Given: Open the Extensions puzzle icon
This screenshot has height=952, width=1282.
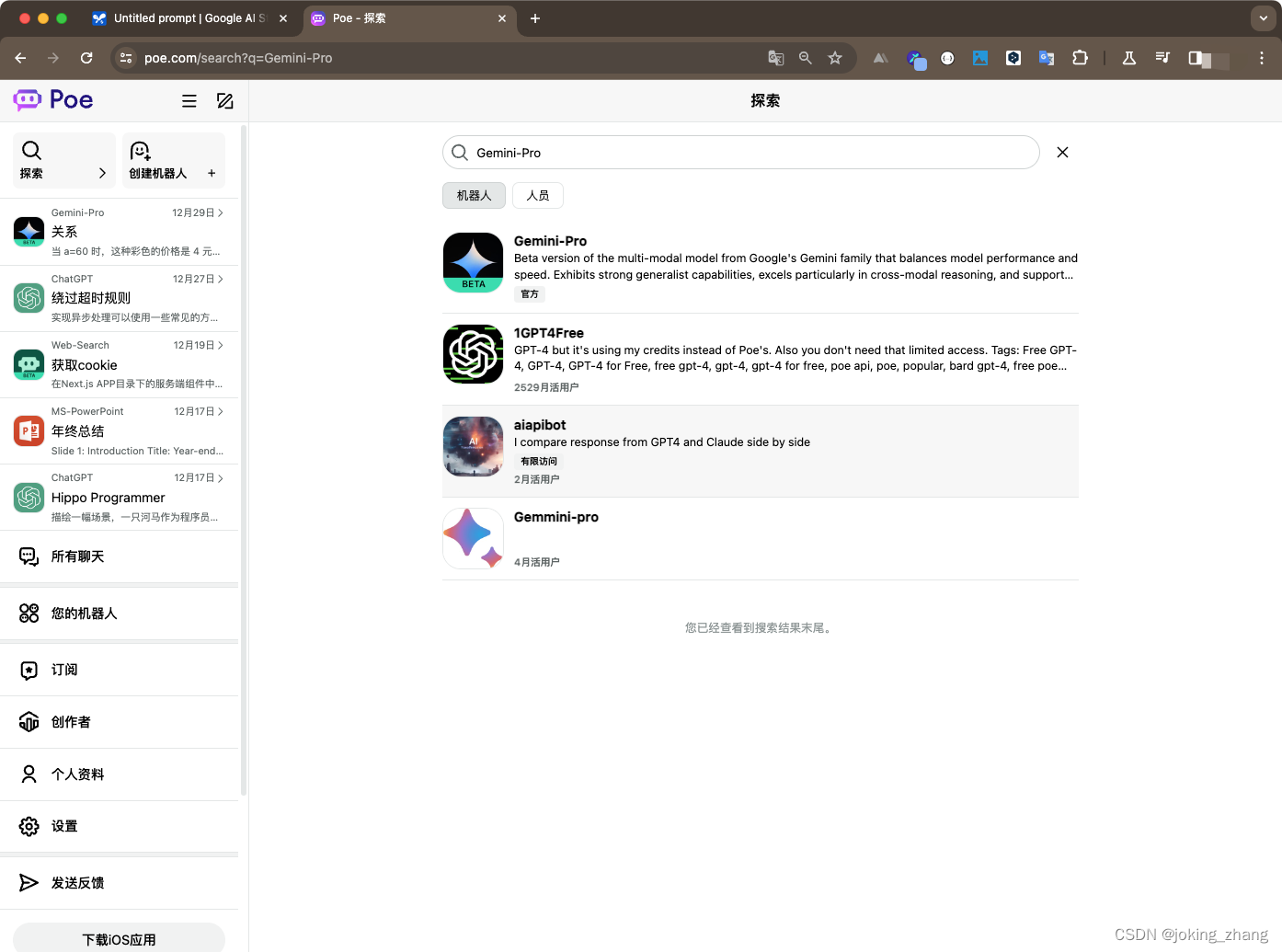Looking at the screenshot, I should point(1080,58).
